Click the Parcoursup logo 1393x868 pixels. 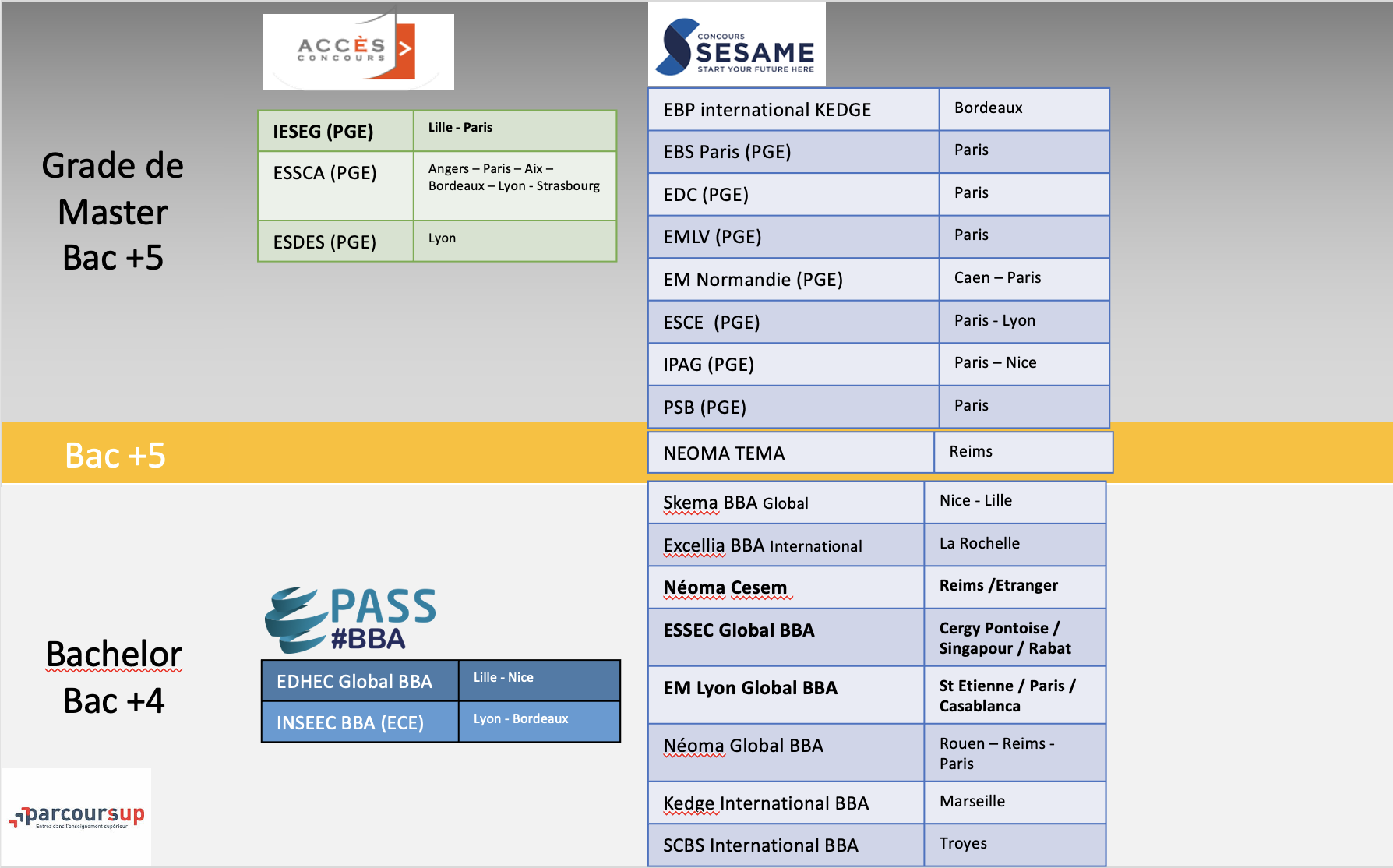tap(77, 817)
